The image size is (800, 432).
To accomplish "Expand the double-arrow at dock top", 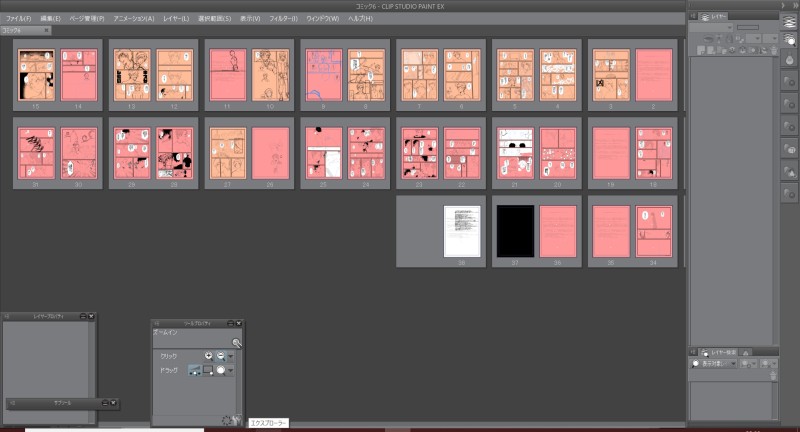I will (793, 6).
